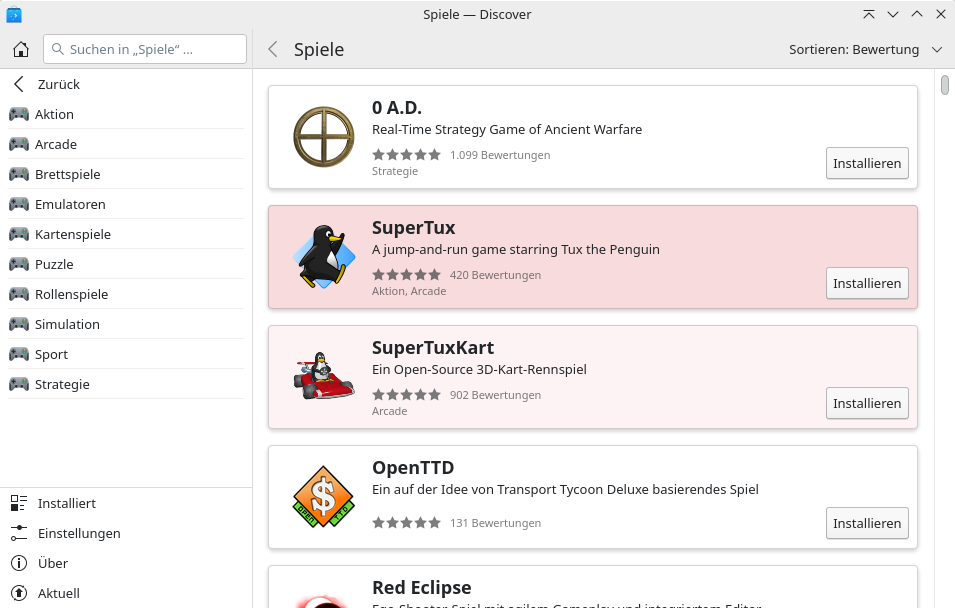The image size is (955, 608).
Task: Click the Aktuell update arrow icon
Action: pyautogui.click(x=19, y=593)
